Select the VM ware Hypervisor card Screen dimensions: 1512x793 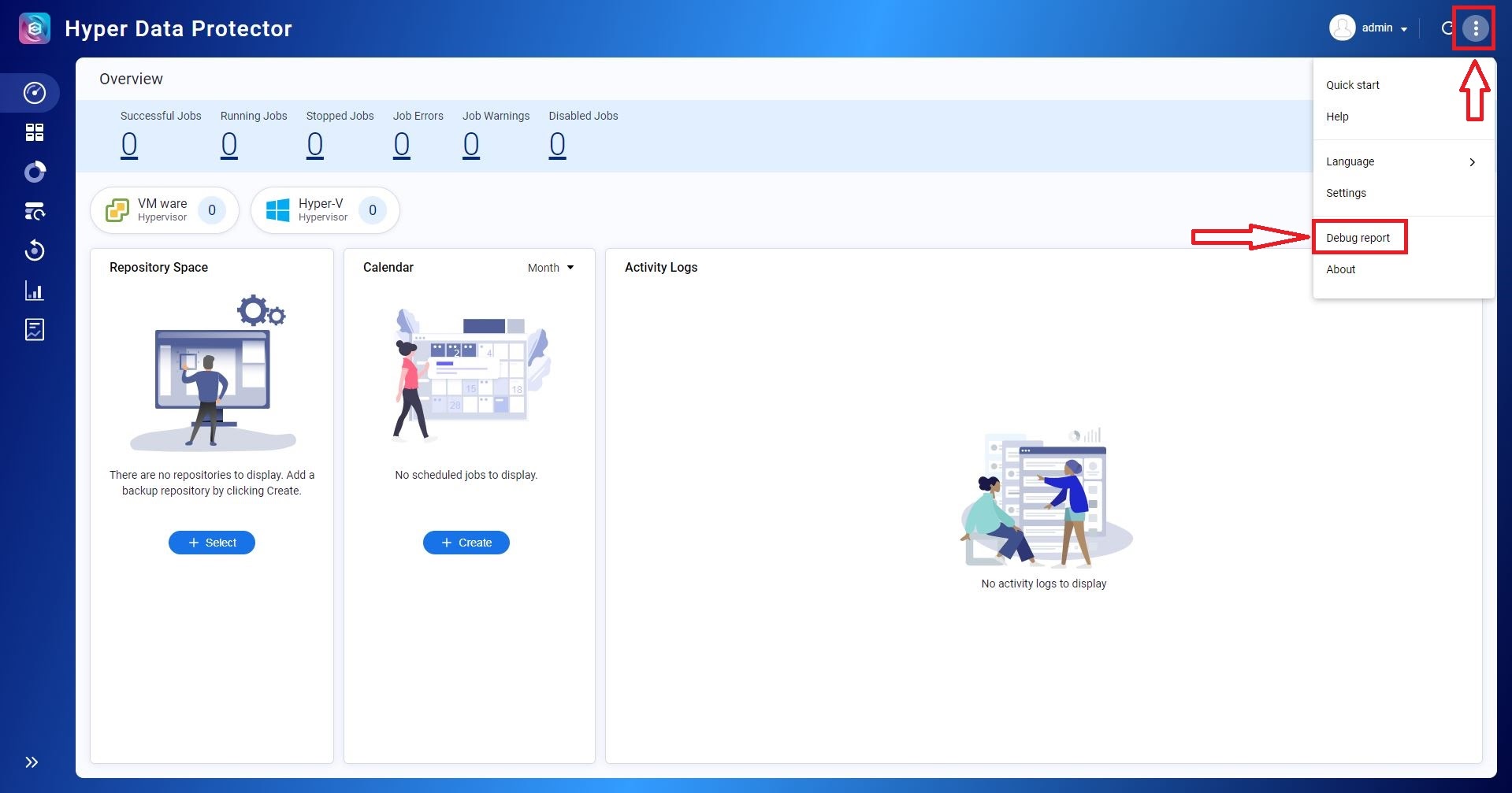click(x=164, y=210)
